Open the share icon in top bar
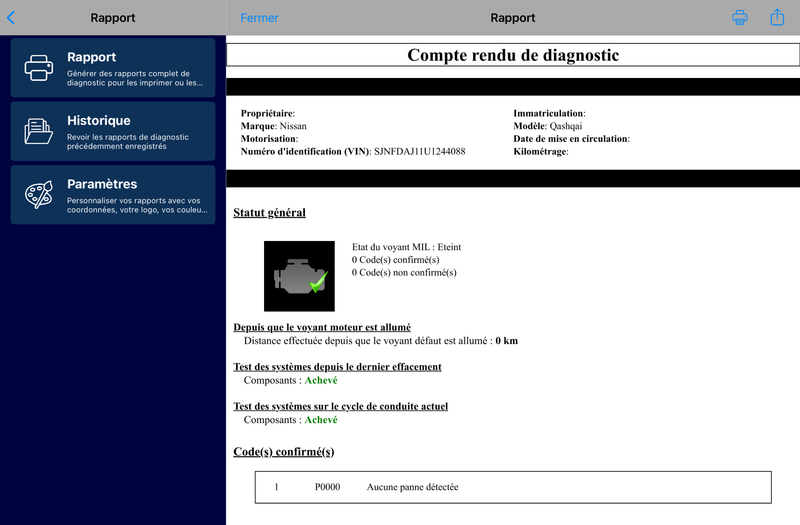The width and height of the screenshot is (800, 525). [777, 17]
